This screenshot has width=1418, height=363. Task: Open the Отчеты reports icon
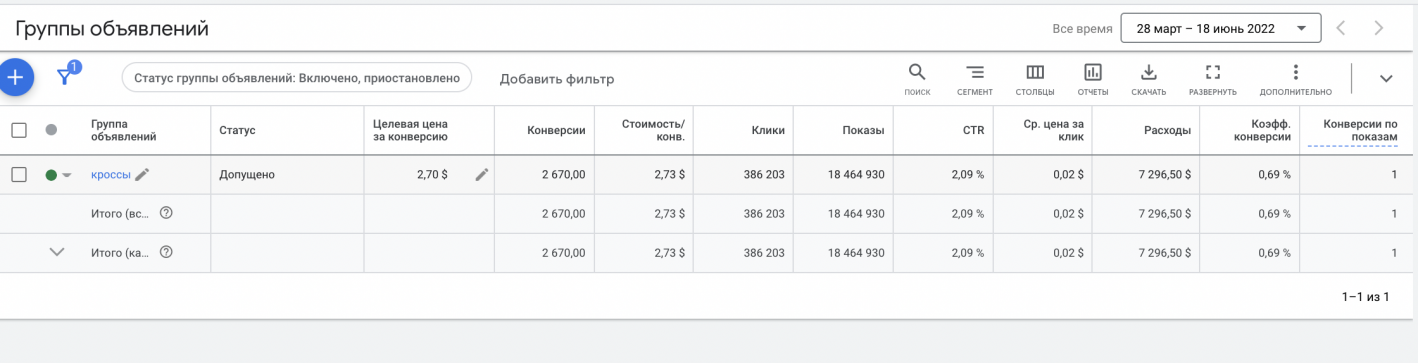(x=1093, y=73)
